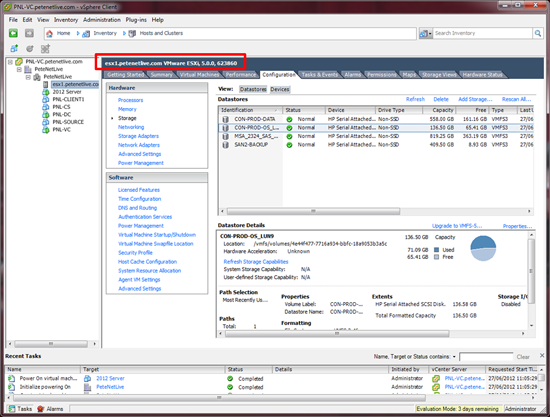Switch to the Hardware Status tab
Viewport: 550px width, 417px height.
(482, 75)
